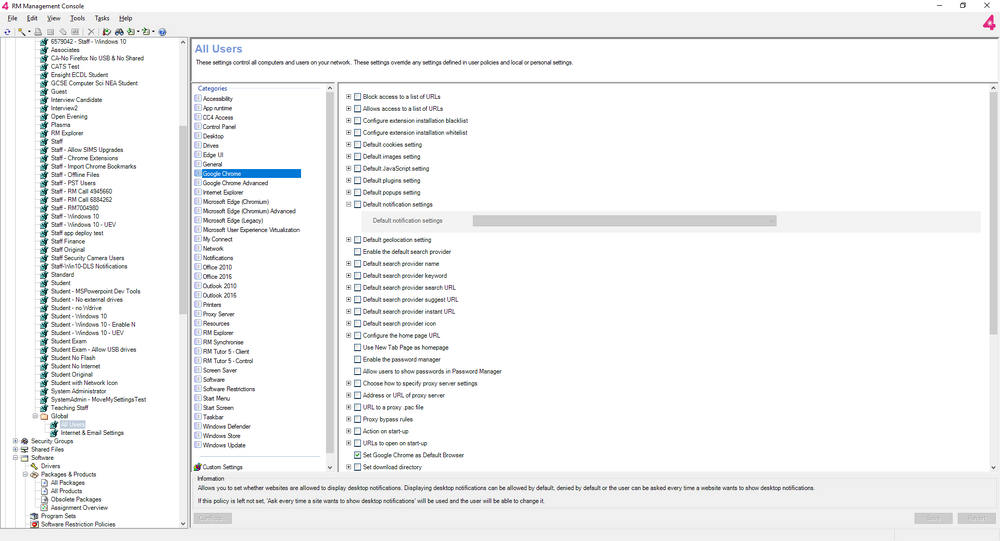The height and width of the screenshot is (541, 1000).
Task: Click the Accessibility category icon
Action: pos(198,98)
